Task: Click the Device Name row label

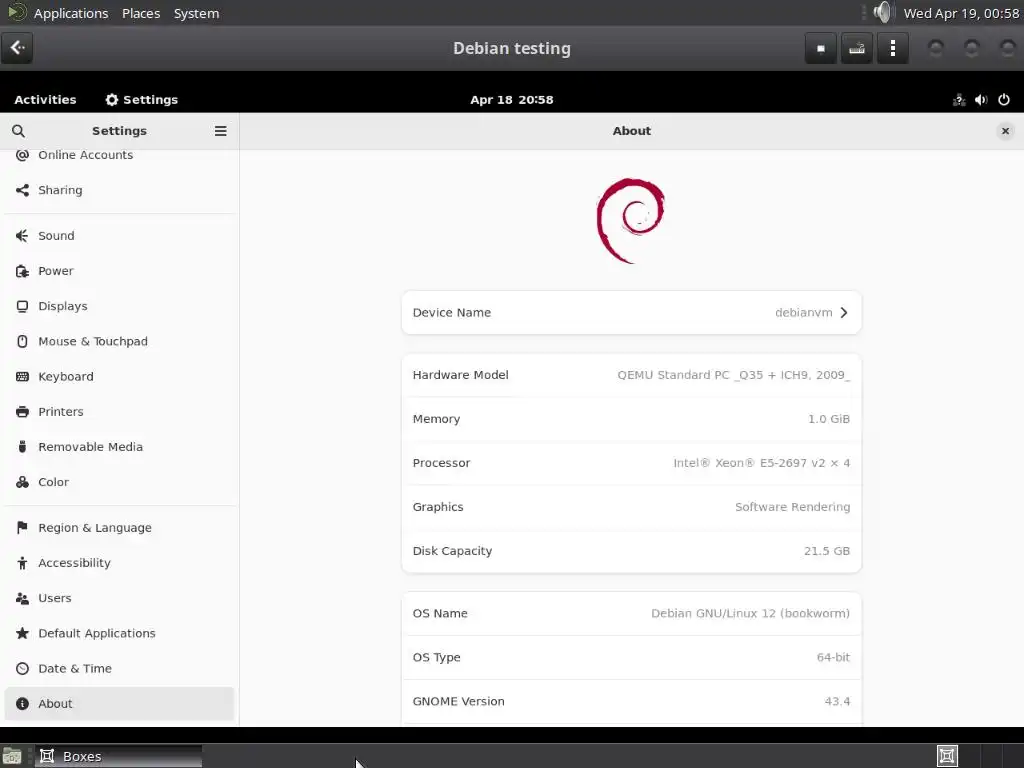Action: pyautogui.click(x=452, y=313)
